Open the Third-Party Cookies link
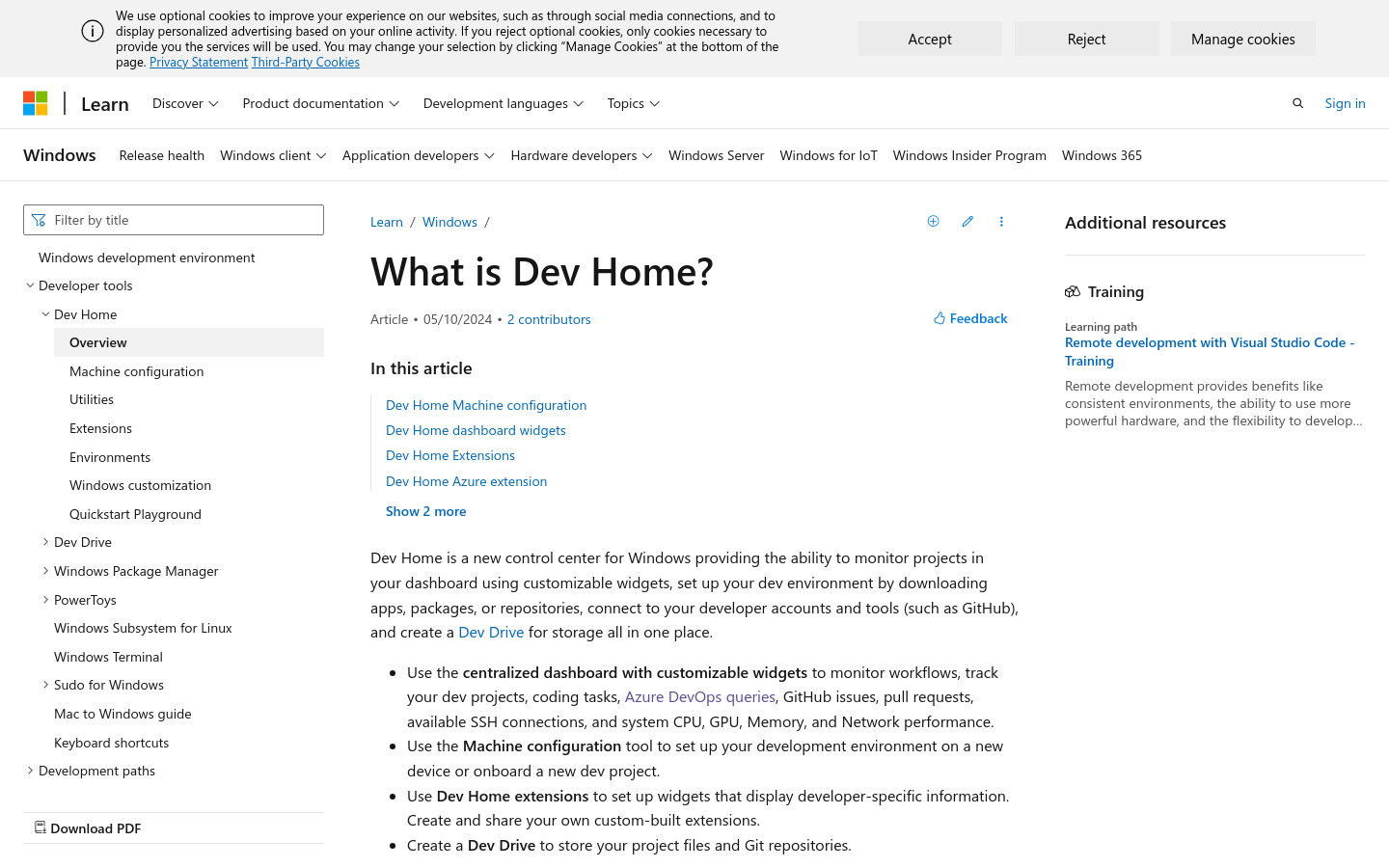Image resolution: width=1389 pixels, height=868 pixels. 306,62
